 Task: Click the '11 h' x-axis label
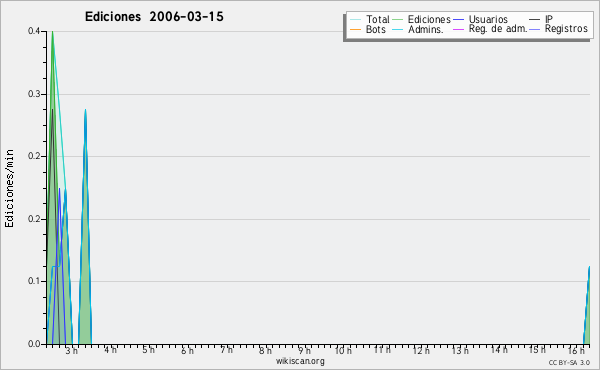(x=382, y=350)
